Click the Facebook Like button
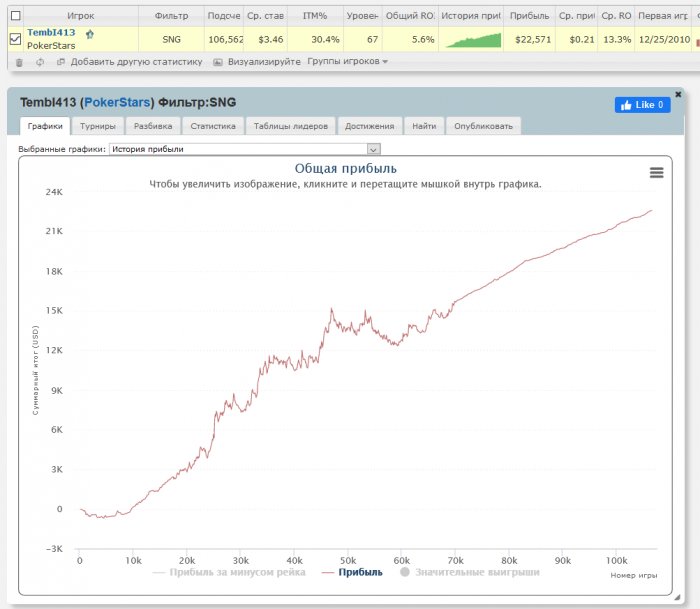700x609 pixels. (642, 105)
